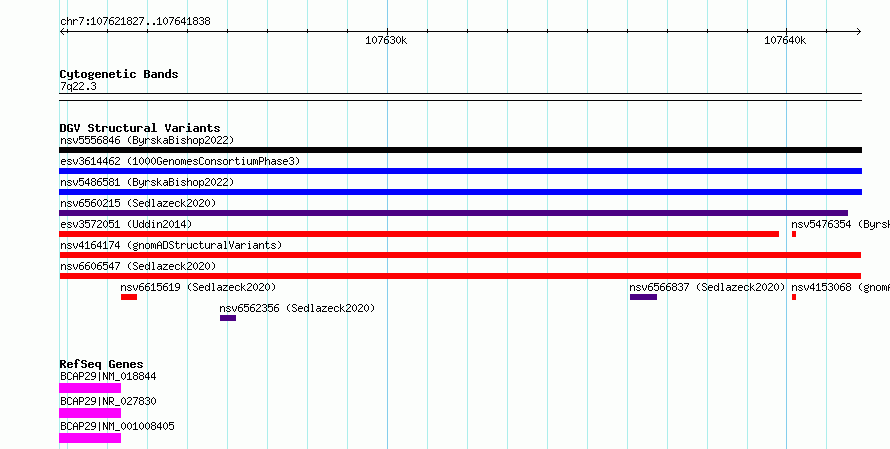The image size is (890, 449).
Task: Click the small red nsv4153068 variant mark
Action: click(794, 297)
